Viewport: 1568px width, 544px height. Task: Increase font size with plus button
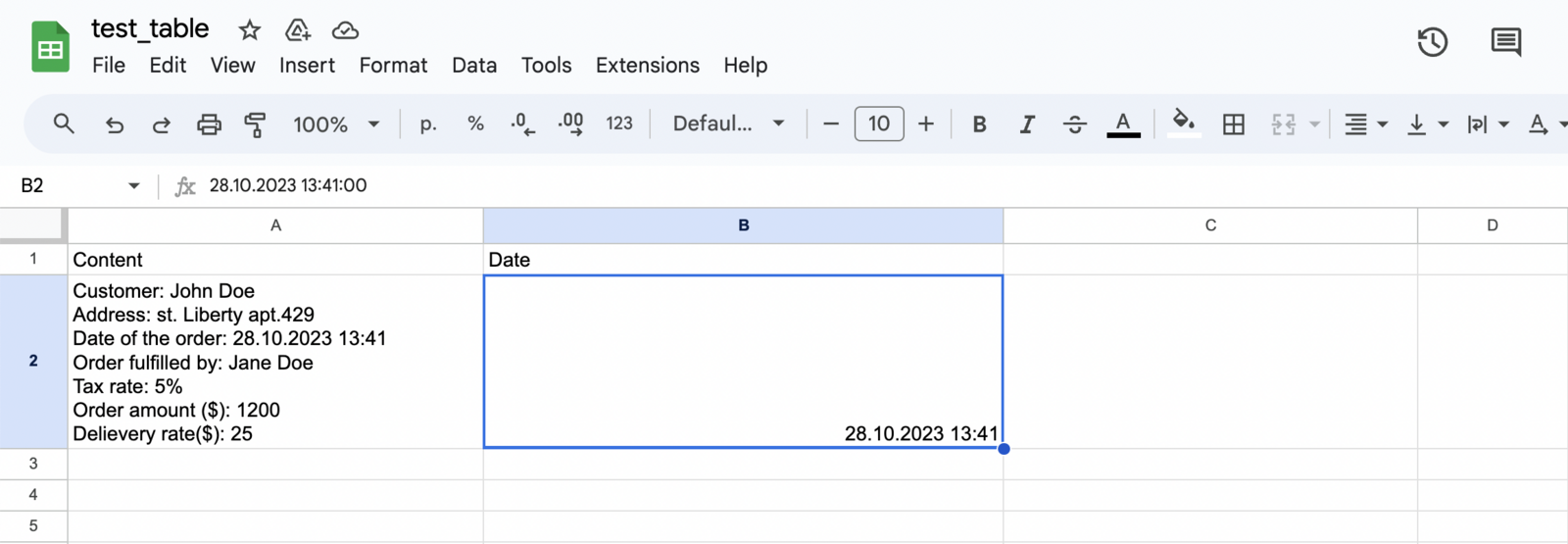point(926,124)
